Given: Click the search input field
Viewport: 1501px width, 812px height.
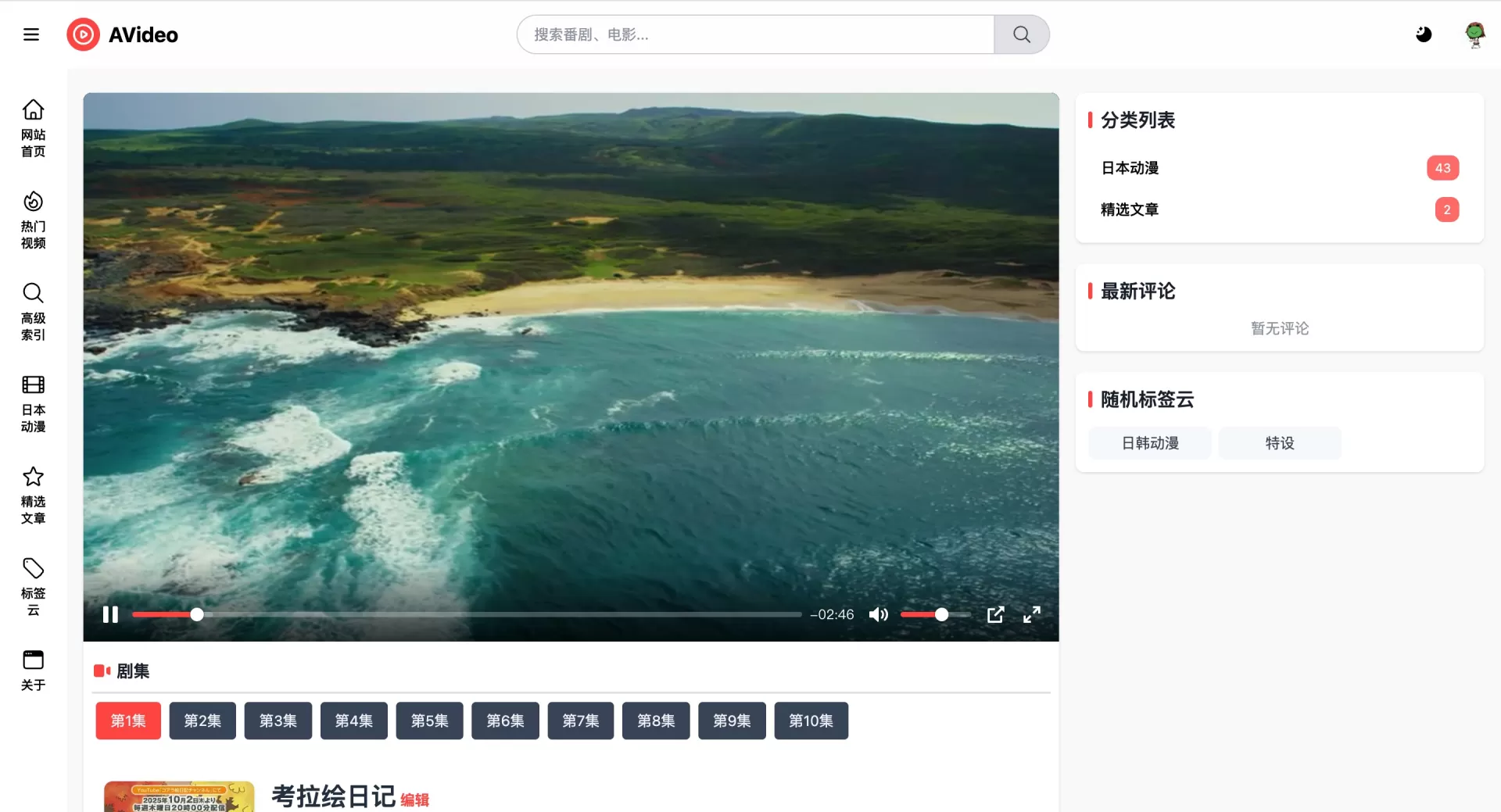Looking at the screenshot, I should coord(755,34).
